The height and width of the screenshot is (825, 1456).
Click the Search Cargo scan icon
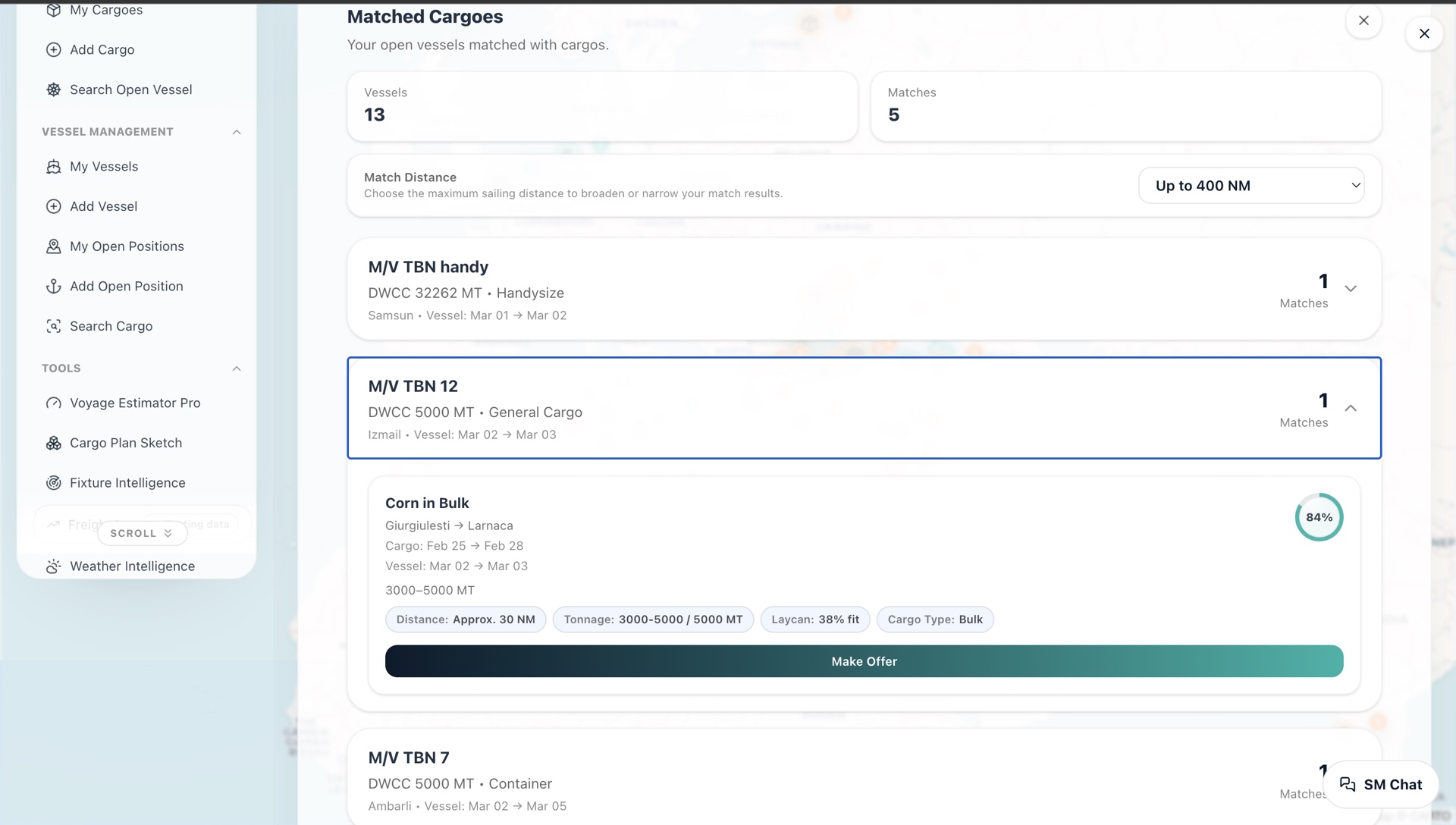[53, 326]
